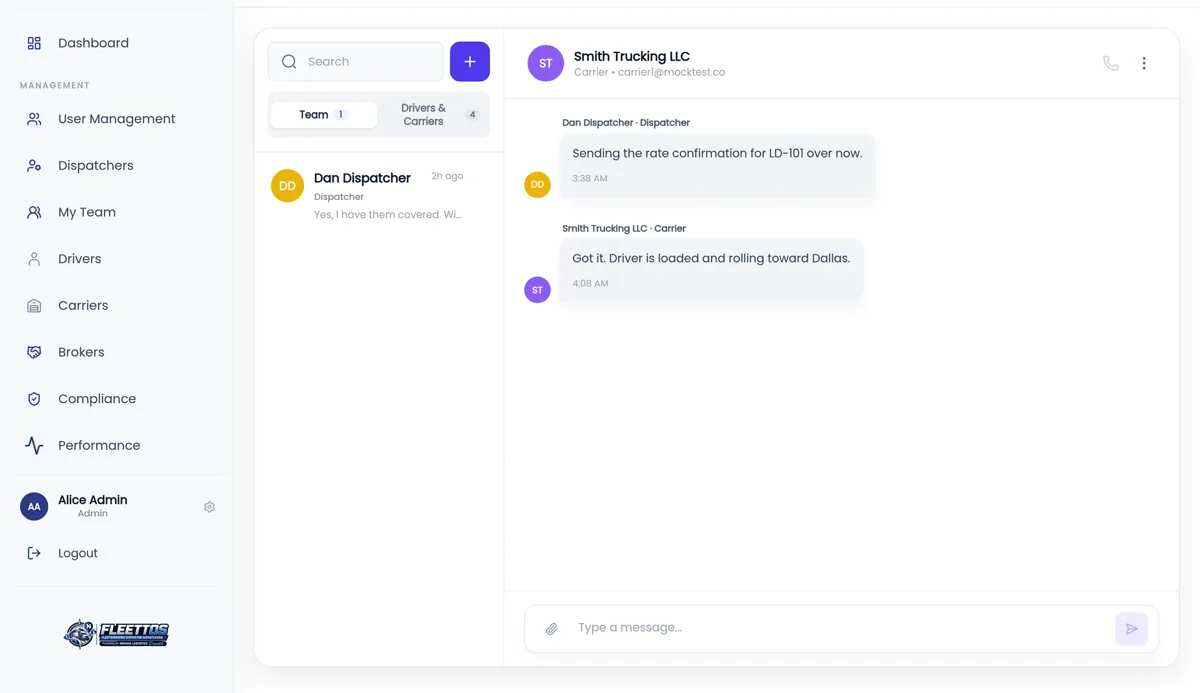Click the carrier1@mocktest.co email text
Viewport: 1200px width, 693px height.
click(x=671, y=72)
